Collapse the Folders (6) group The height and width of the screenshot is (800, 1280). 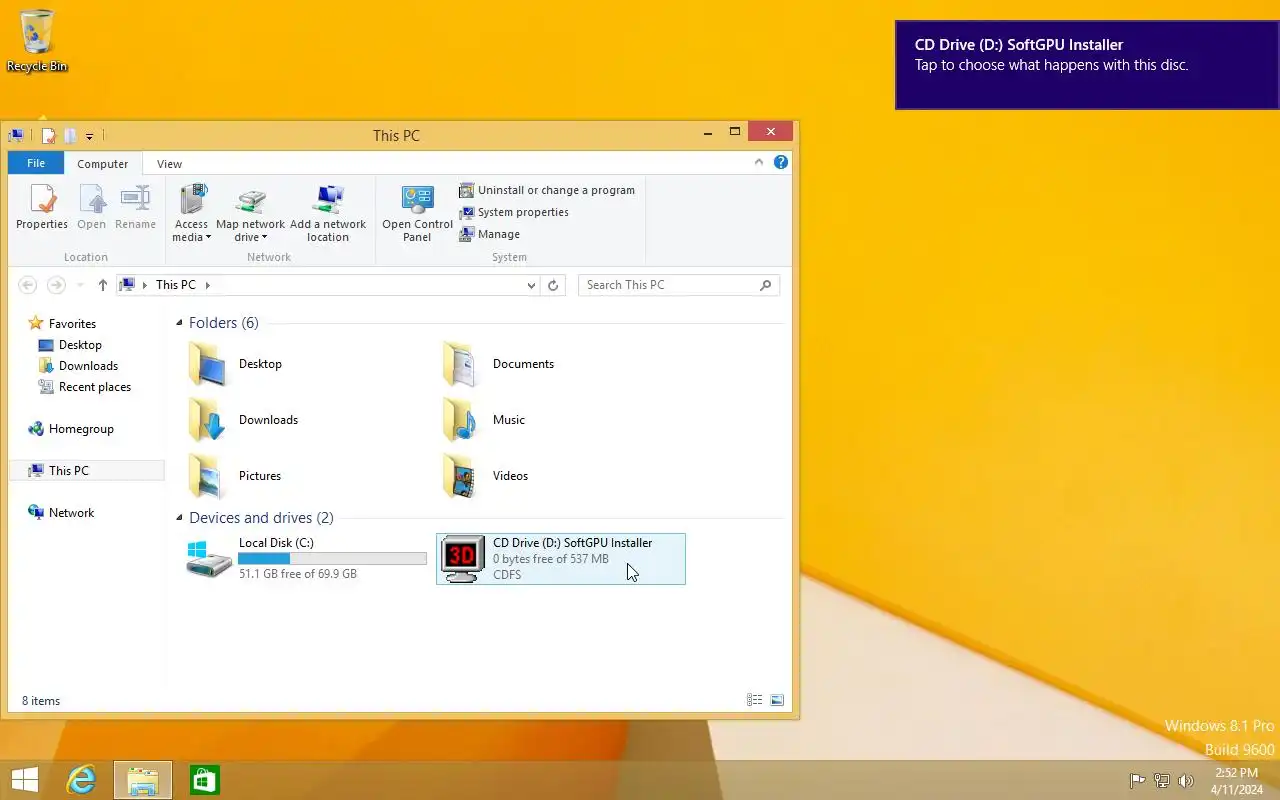(x=180, y=323)
